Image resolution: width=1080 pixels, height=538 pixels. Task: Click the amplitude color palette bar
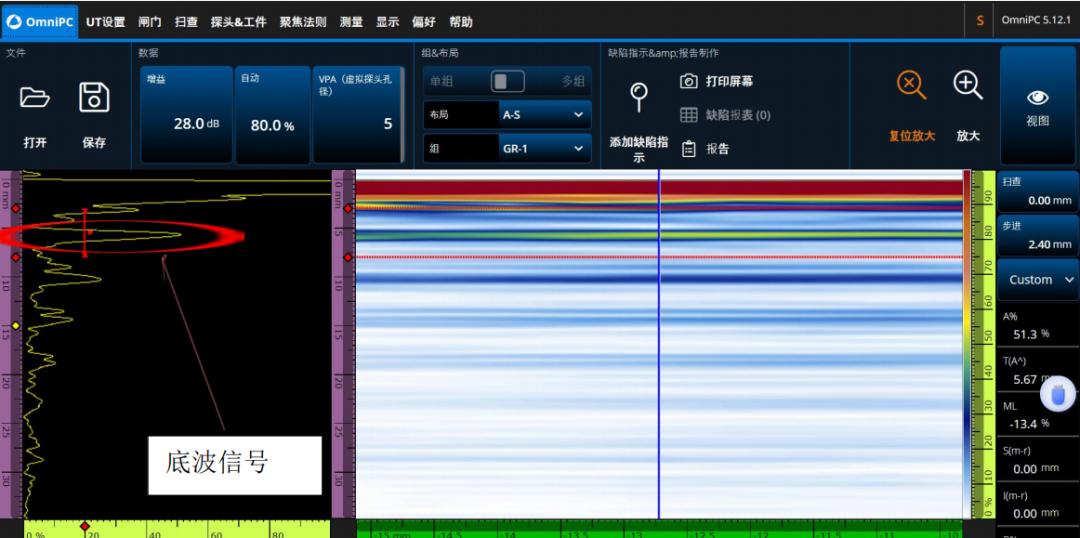click(x=966, y=344)
